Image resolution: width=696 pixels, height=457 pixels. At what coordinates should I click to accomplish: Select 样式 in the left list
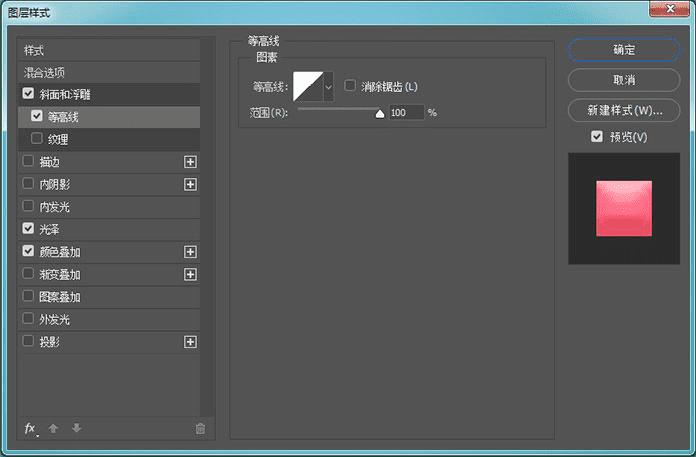pyautogui.click(x=109, y=50)
